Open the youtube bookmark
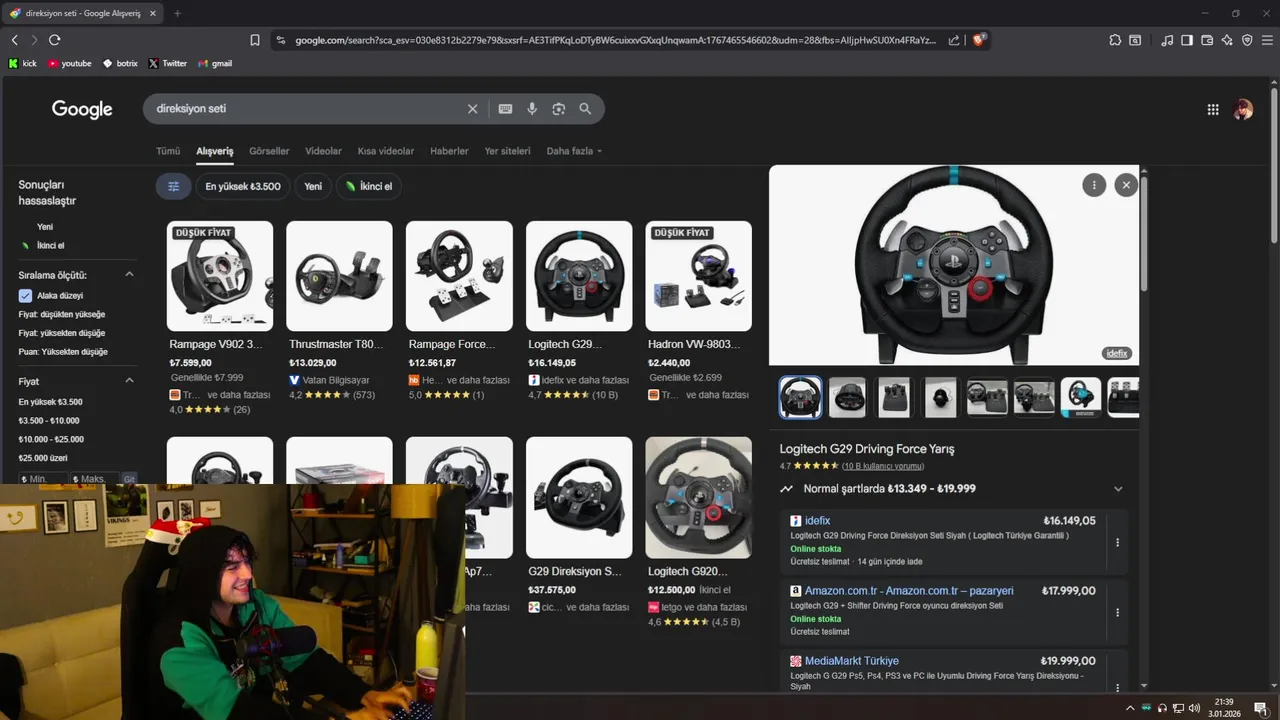Image resolution: width=1280 pixels, height=720 pixels. 69,63
